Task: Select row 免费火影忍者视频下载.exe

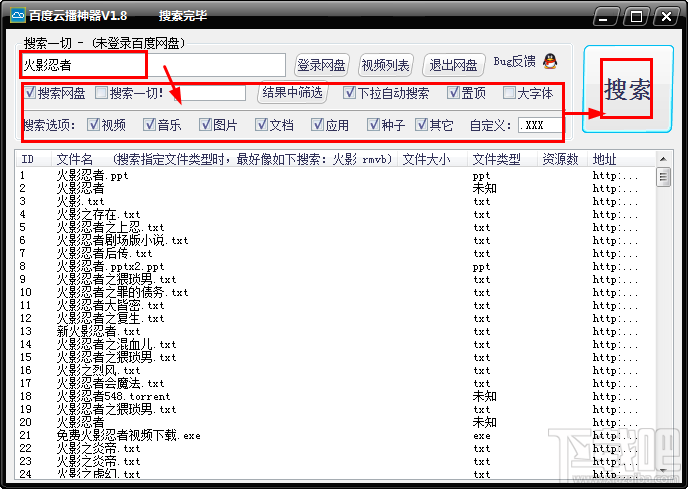Action: coord(336,435)
